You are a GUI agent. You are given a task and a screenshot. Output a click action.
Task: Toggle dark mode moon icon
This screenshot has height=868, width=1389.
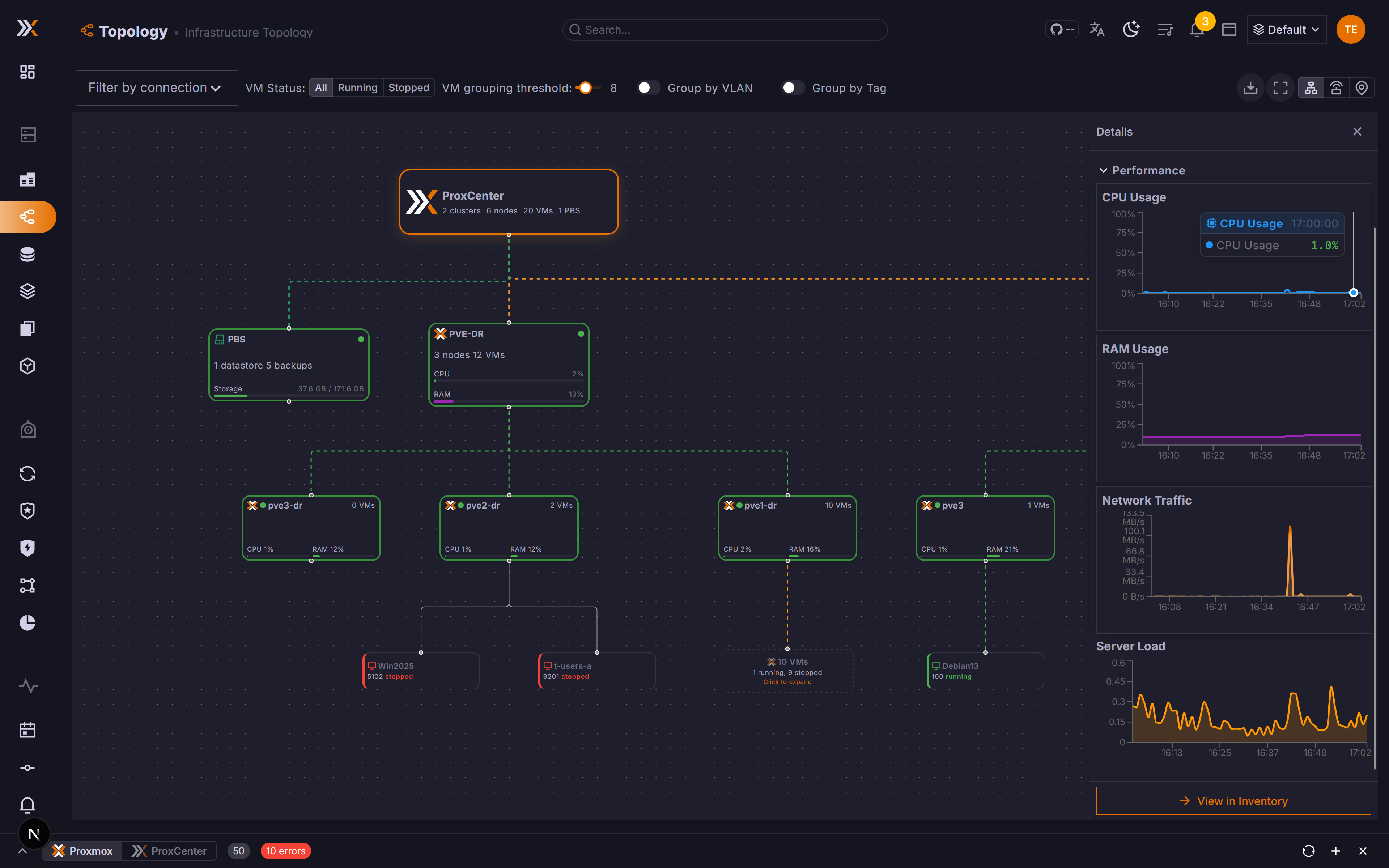coord(1131,29)
